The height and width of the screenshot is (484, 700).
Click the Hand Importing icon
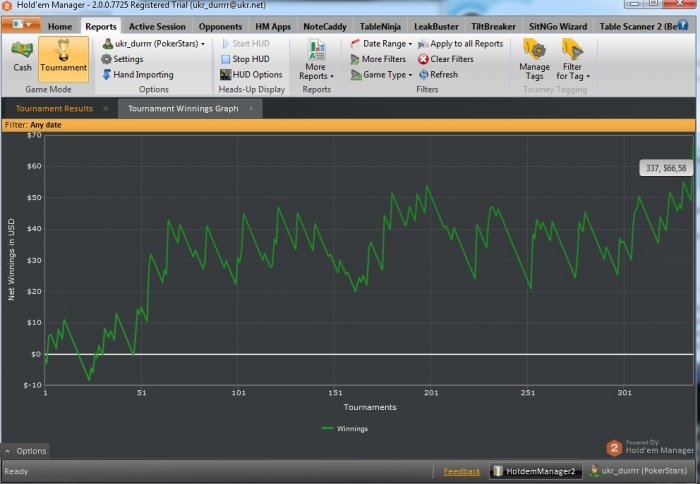click(106, 74)
